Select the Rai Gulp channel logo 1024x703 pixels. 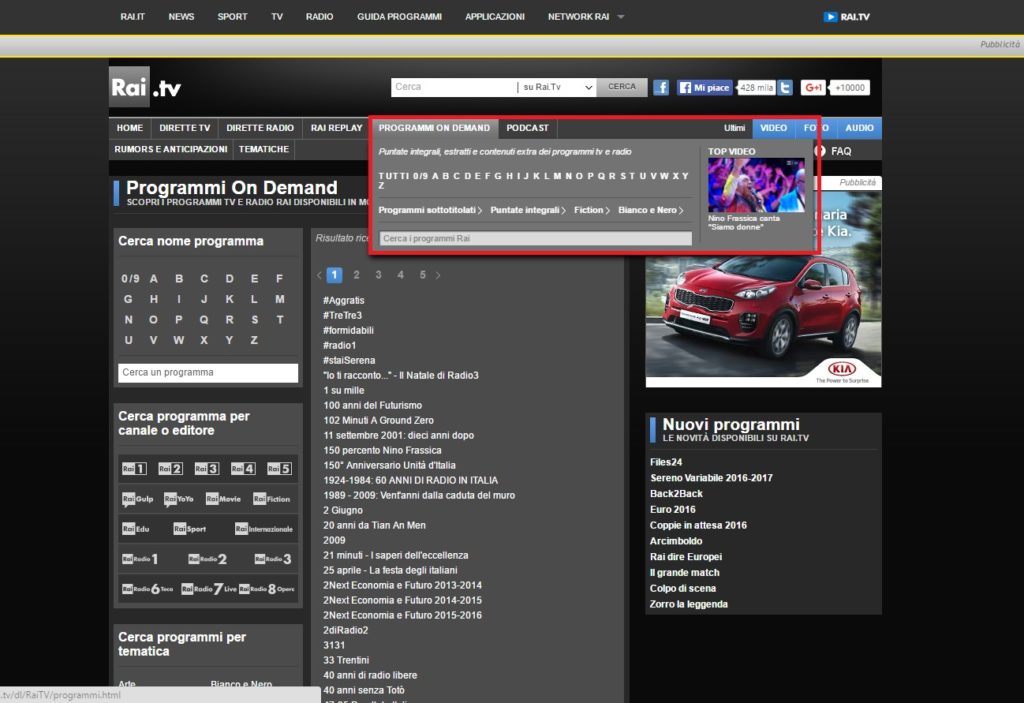pyautogui.click(x=137, y=498)
